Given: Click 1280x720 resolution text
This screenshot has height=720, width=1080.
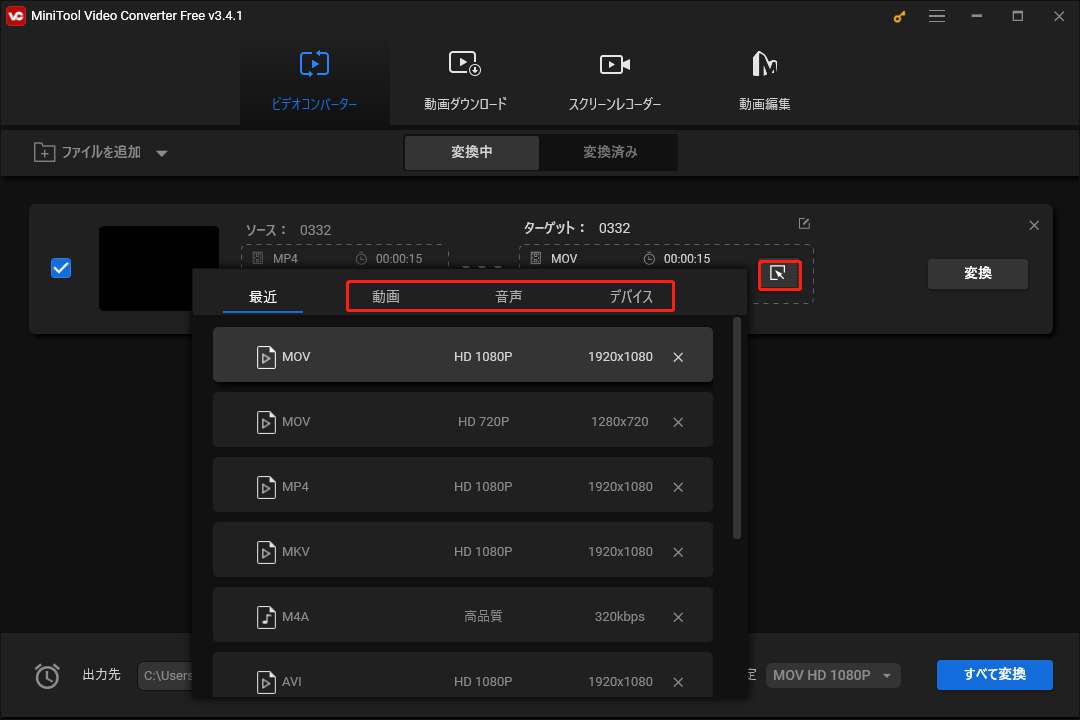Looking at the screenshot, I should pyautogui.click(x=619, y=422).
